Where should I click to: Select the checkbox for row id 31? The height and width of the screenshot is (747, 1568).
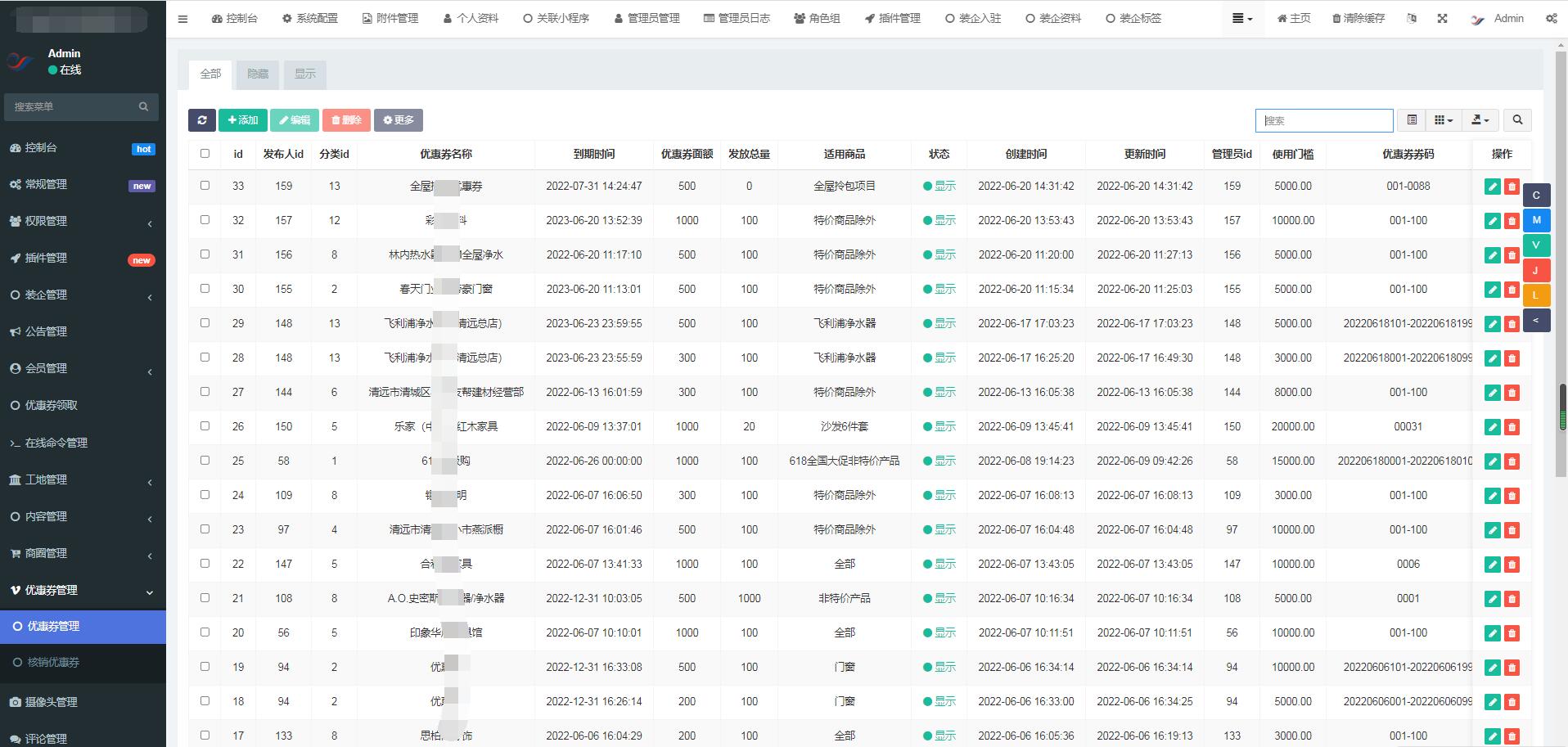tap(205, 254)
